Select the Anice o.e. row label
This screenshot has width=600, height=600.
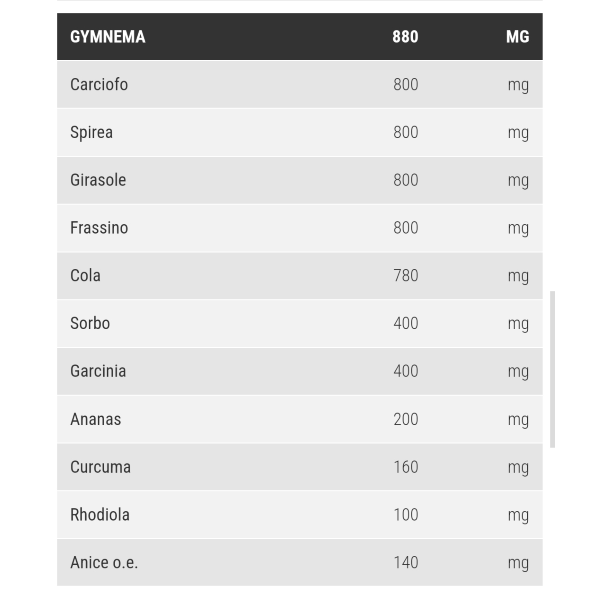coord(104,563)
